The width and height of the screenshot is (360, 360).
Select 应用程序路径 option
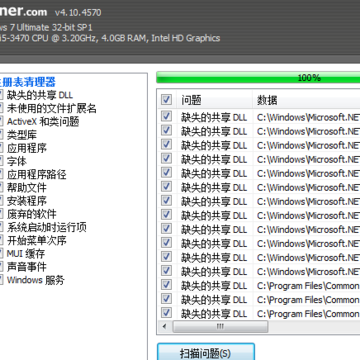click(x=37, y=174)
